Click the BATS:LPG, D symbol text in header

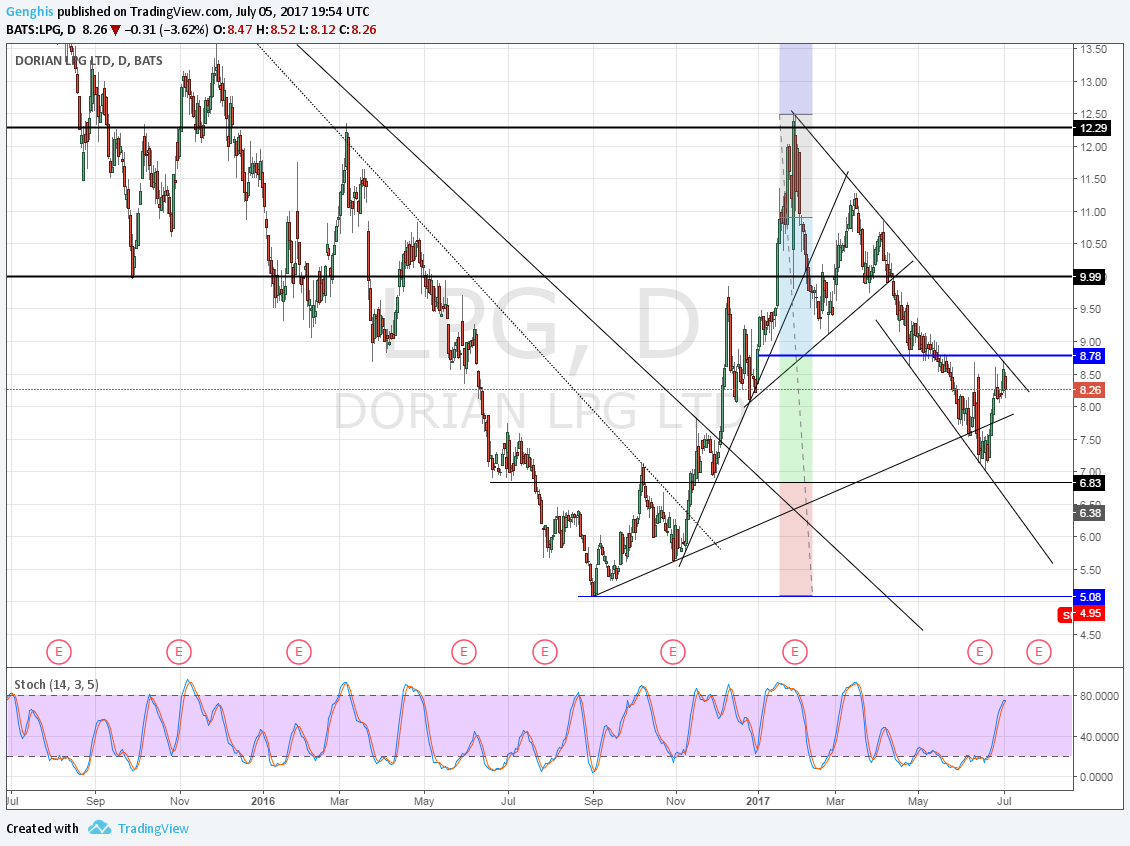41,30
